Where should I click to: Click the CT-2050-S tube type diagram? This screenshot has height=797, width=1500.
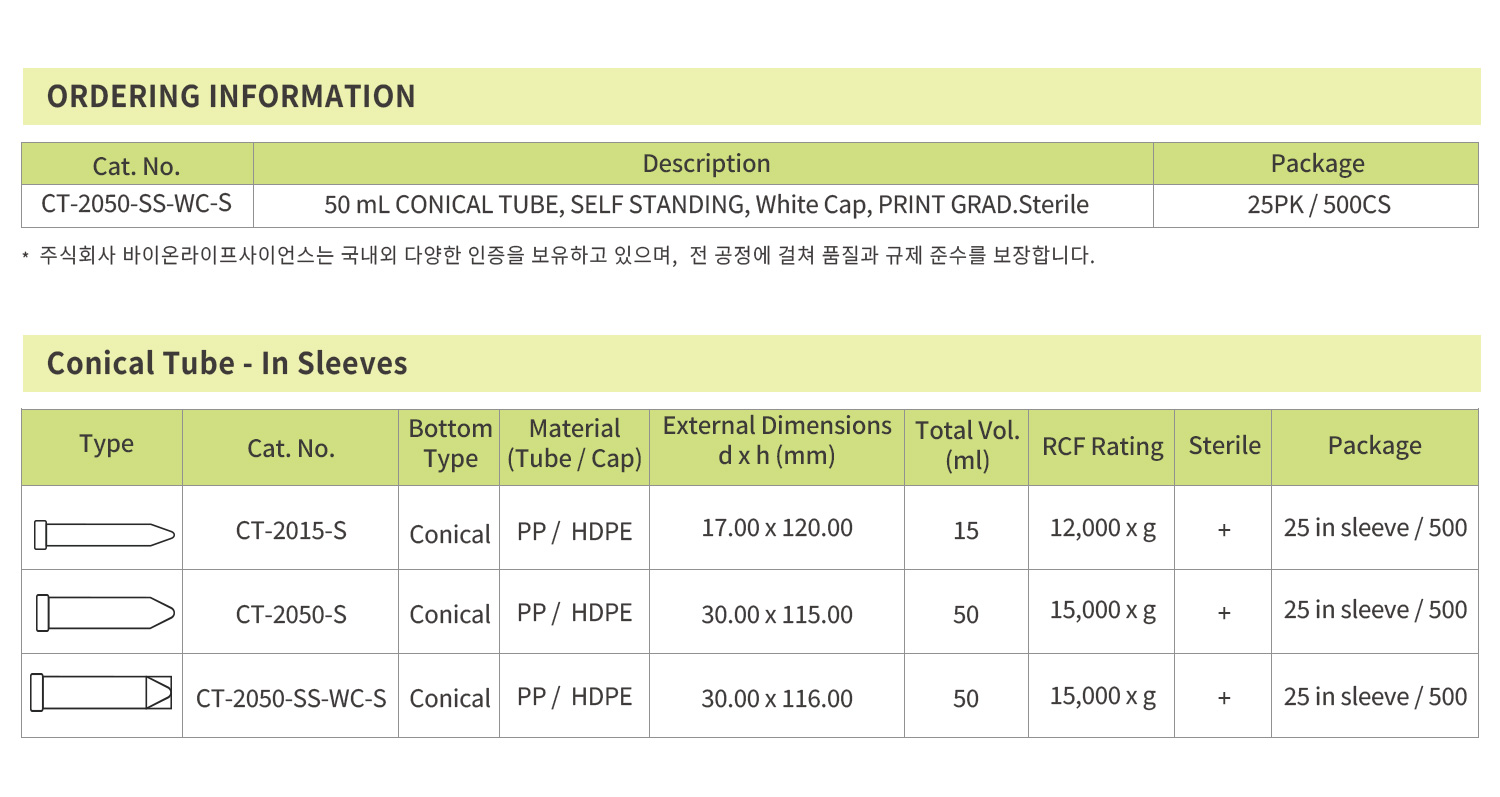[104, 613]
